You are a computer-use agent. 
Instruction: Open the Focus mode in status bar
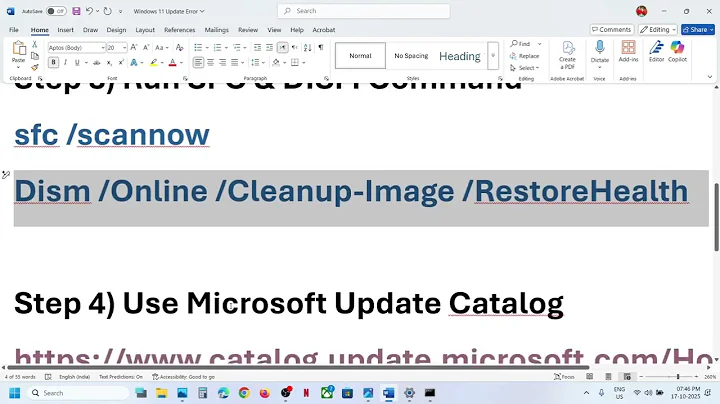(x=564, y=376)
